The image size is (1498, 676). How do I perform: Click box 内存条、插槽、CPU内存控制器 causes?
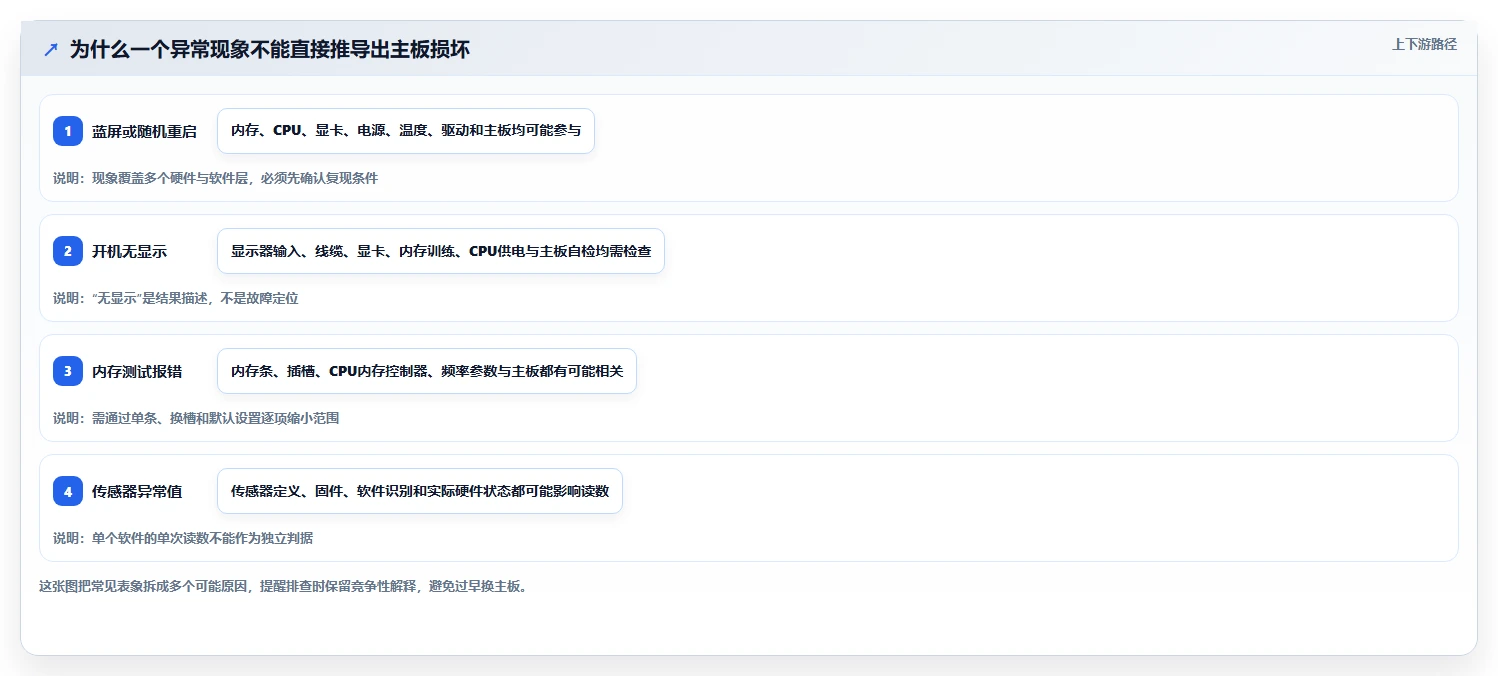click(x=427, y=371)
